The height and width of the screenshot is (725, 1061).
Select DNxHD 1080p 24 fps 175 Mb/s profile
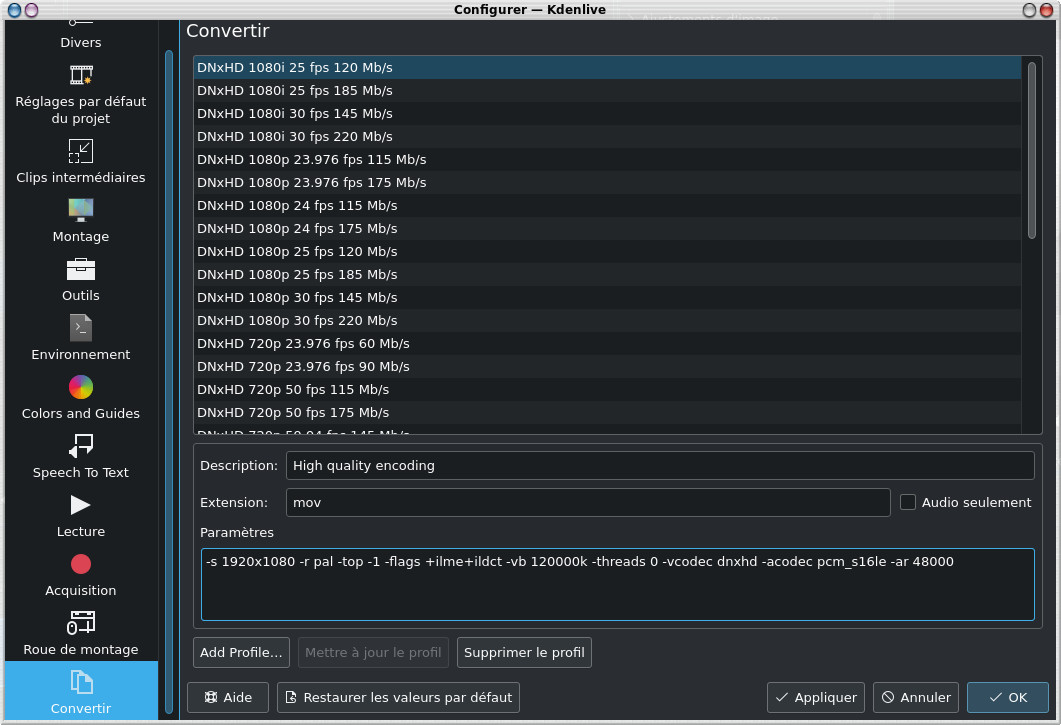tap(297, 228)
